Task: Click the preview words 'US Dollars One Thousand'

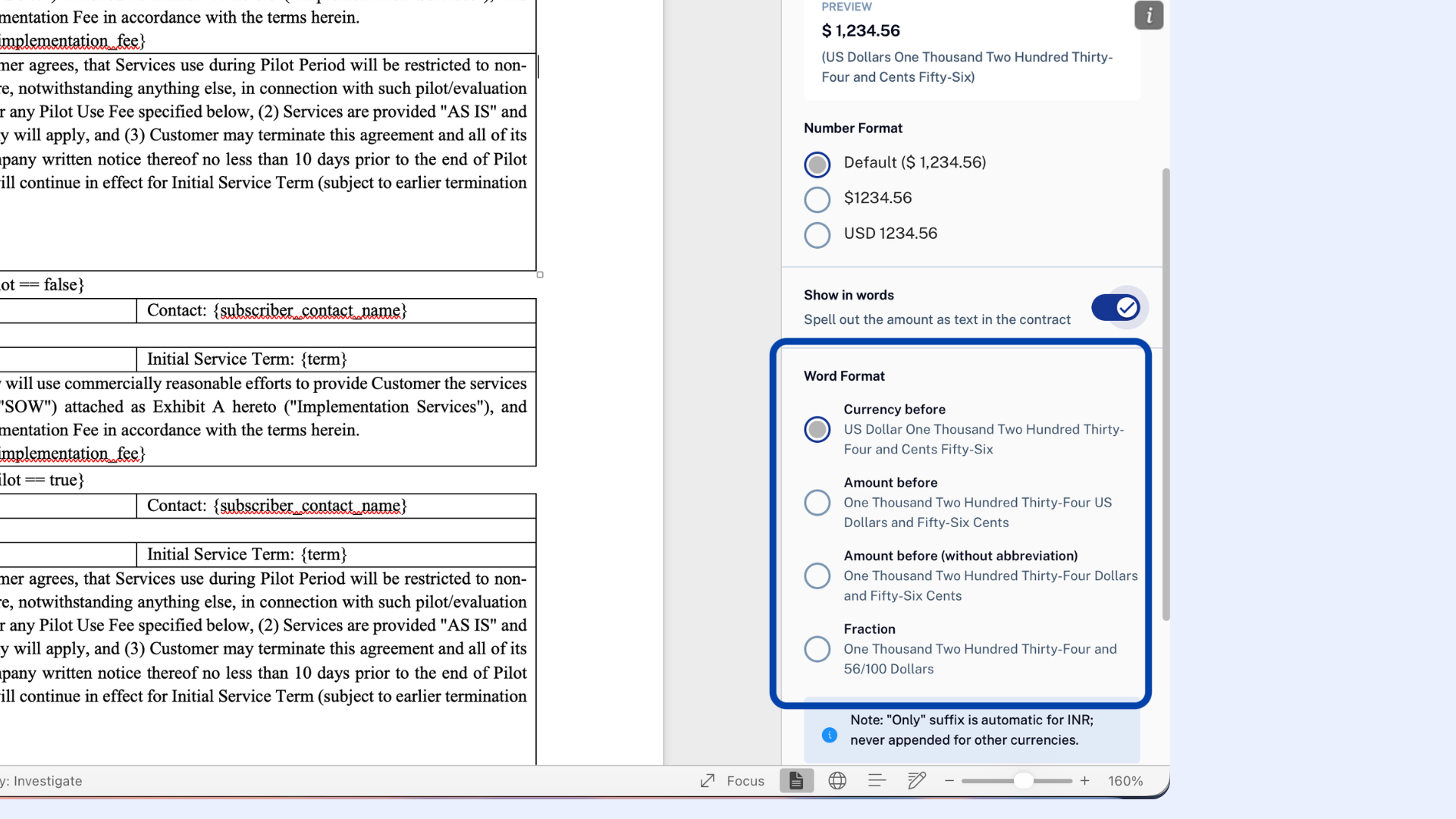Action: pyautogui.click(x=902, y=58)
